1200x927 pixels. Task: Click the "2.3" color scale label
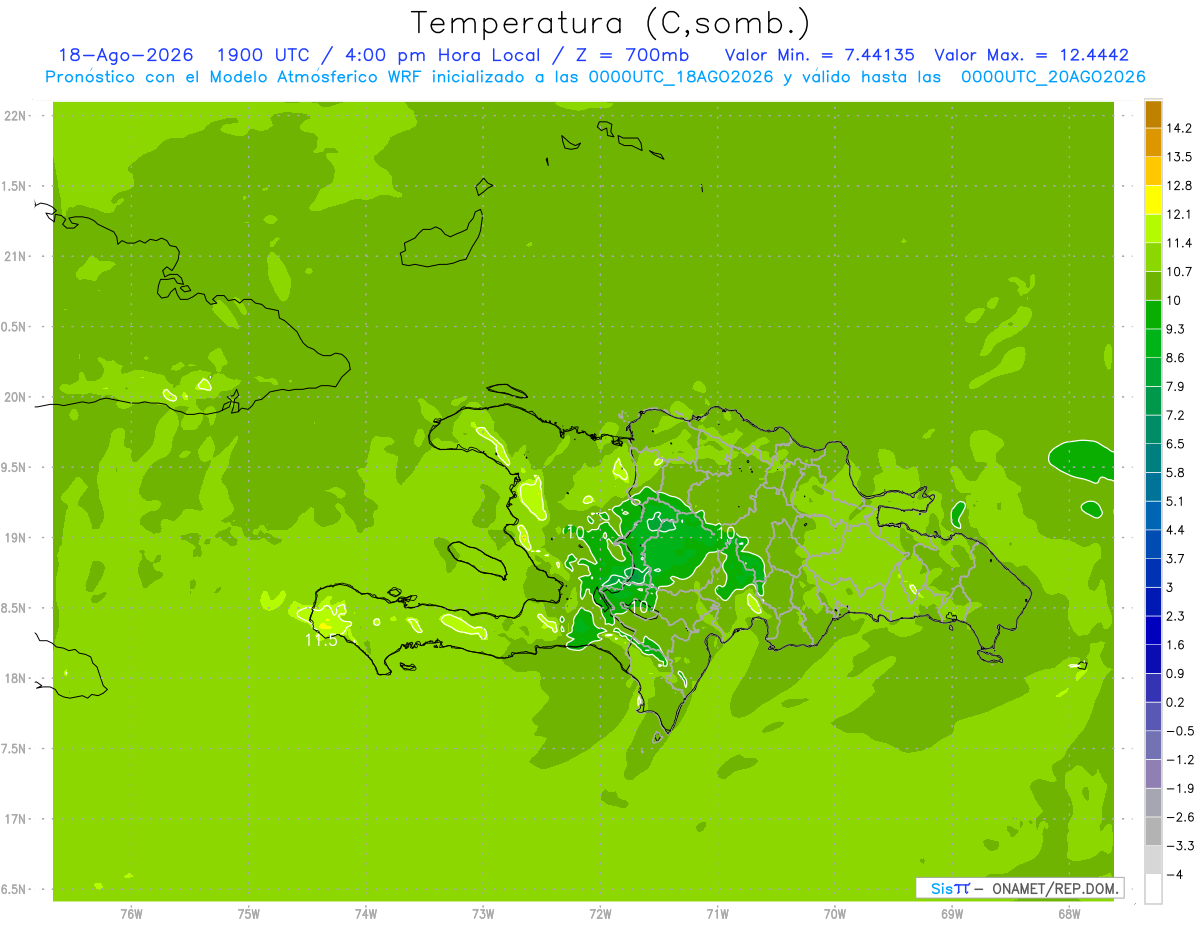point(1177,616)
